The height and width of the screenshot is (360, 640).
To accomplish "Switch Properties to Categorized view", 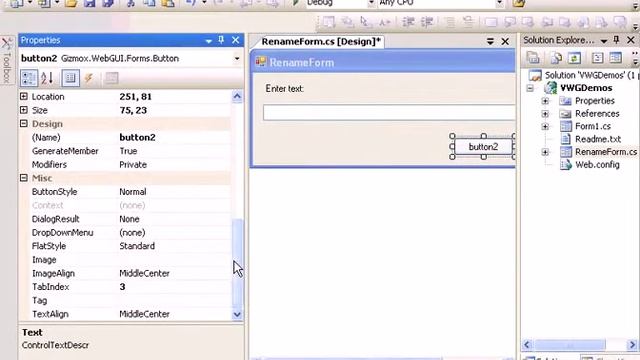I will point(29,78).
